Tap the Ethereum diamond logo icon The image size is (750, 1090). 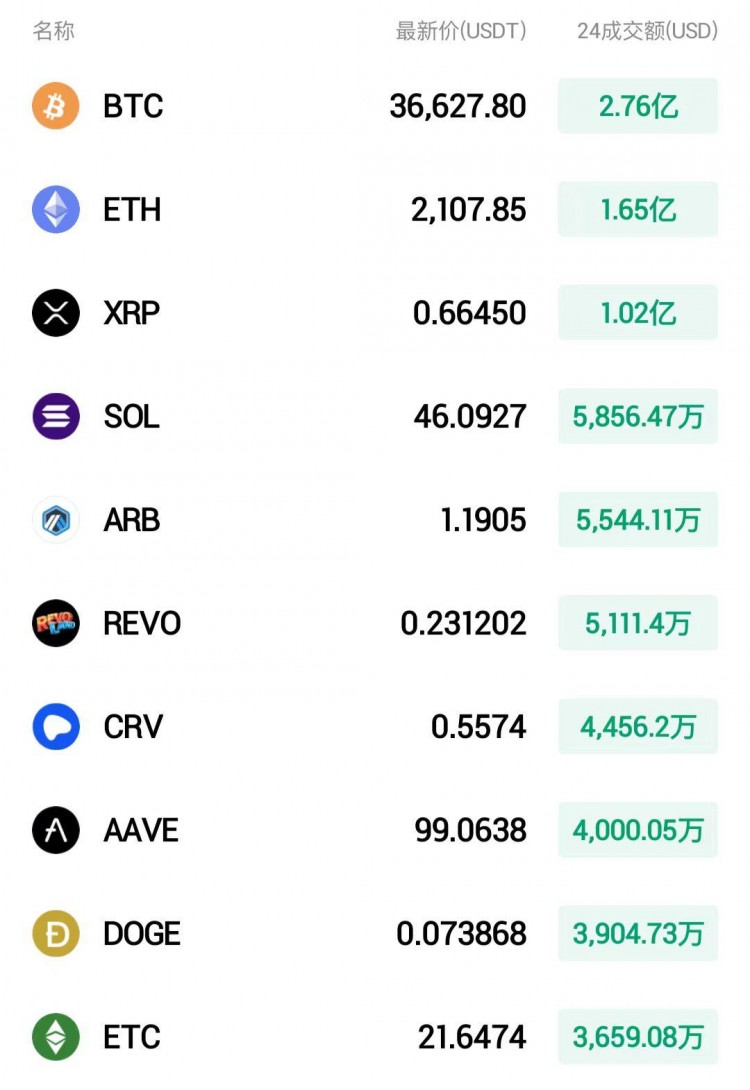56,209
